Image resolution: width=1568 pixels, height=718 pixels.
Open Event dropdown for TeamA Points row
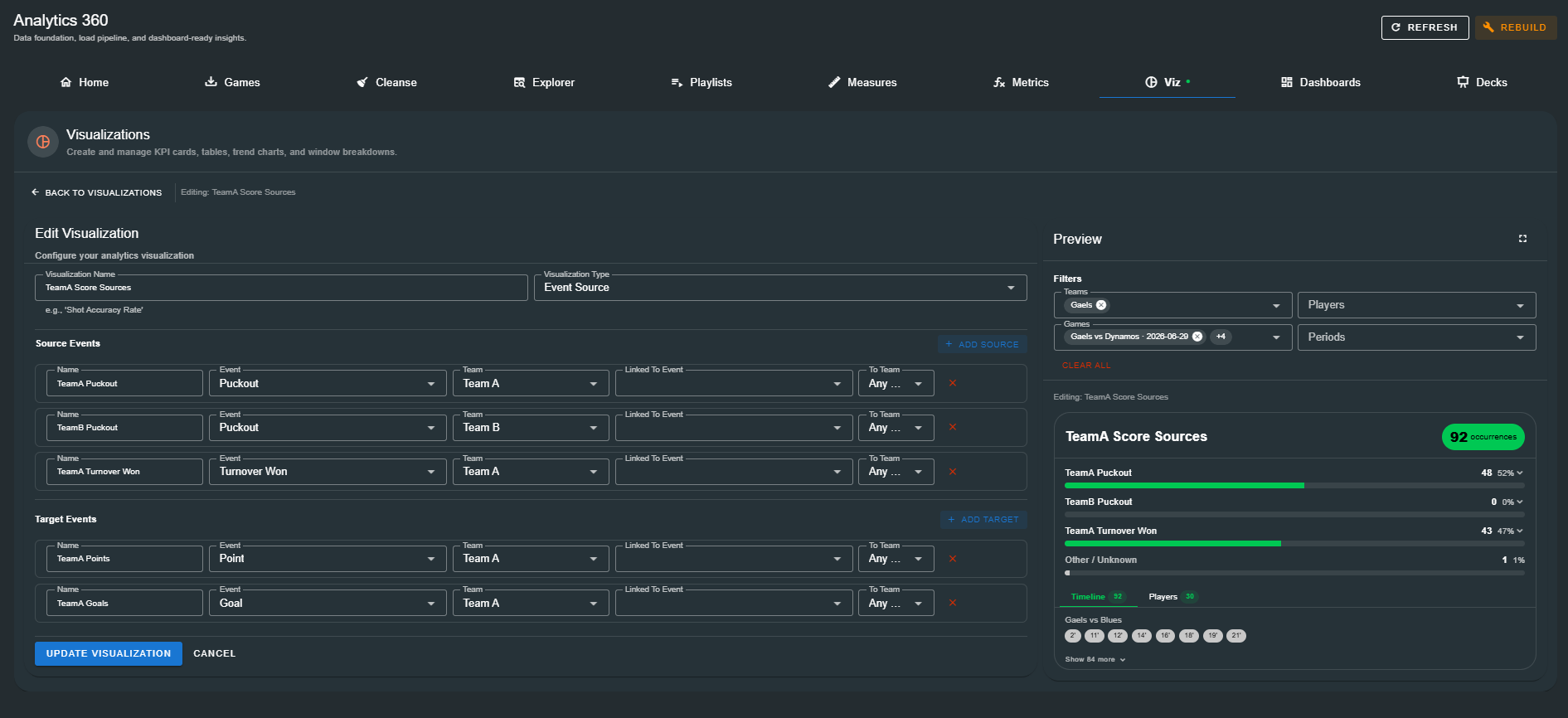328,558
